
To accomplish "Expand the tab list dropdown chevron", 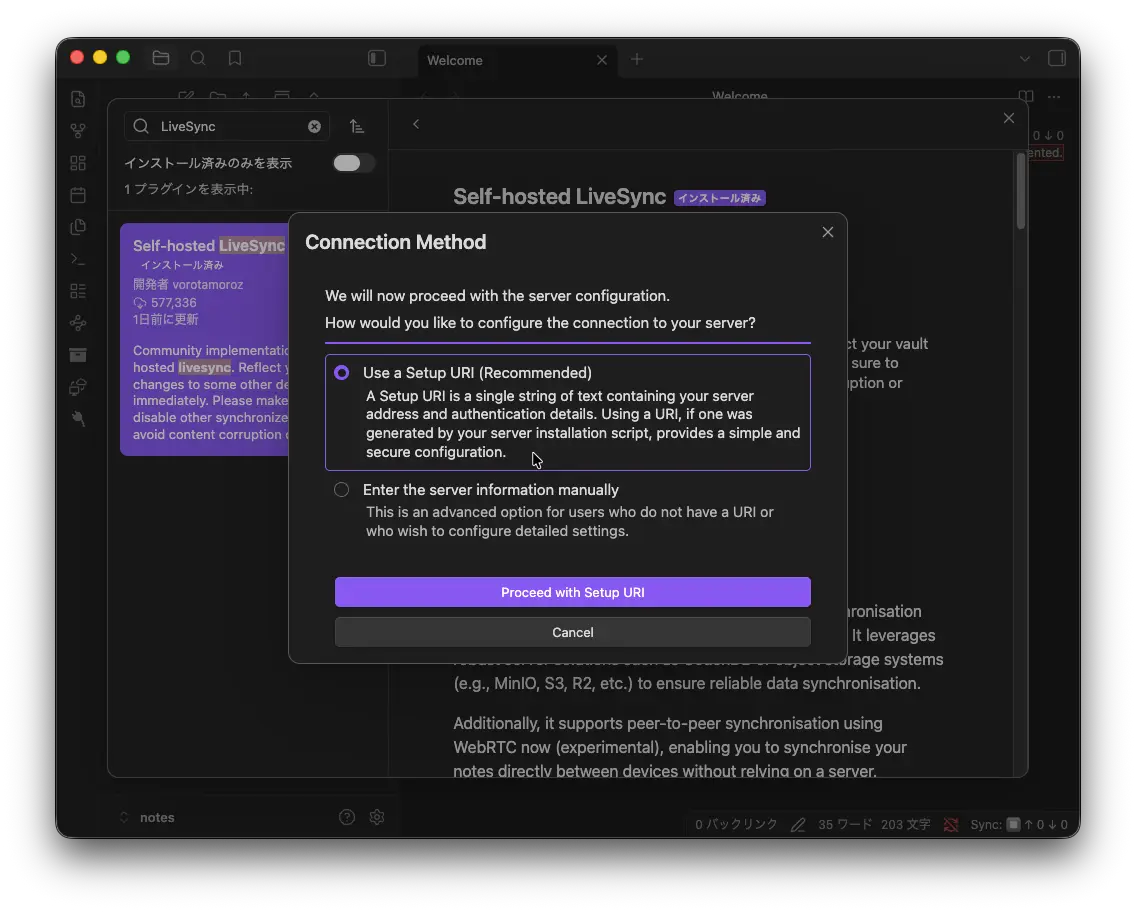I will [x=1024, y=59].
